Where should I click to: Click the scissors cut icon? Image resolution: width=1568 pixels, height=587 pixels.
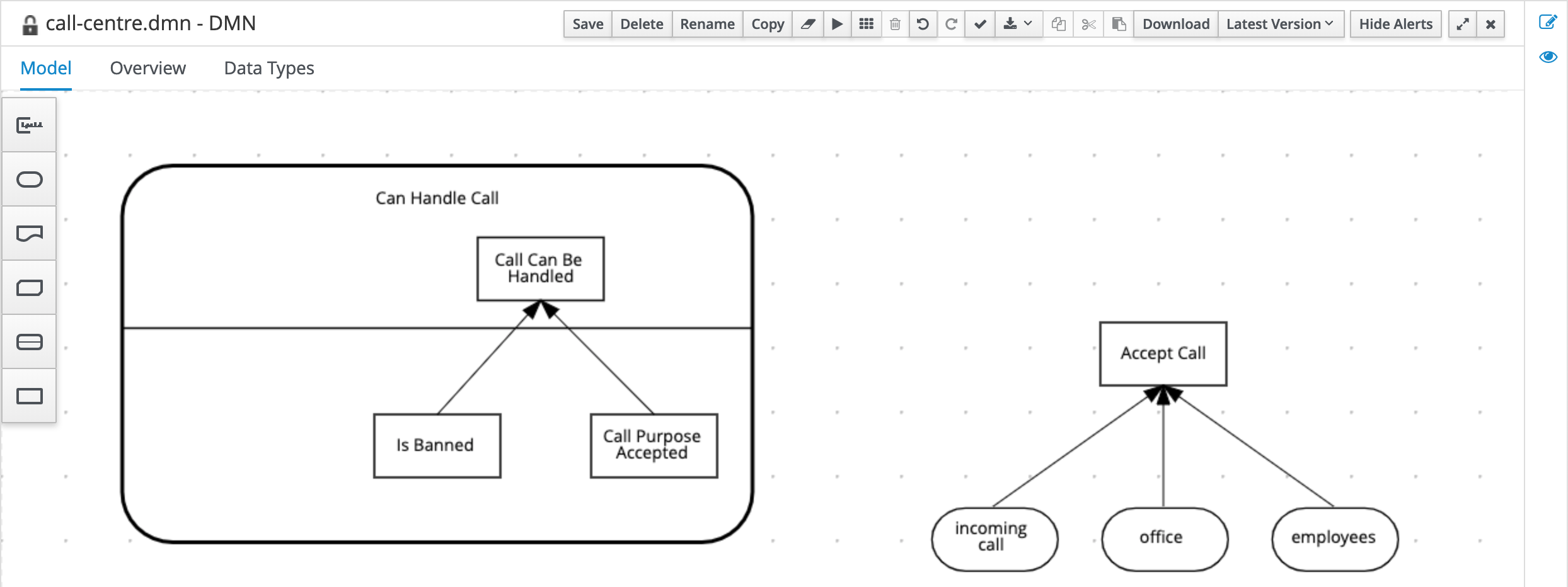point(1088,24)
